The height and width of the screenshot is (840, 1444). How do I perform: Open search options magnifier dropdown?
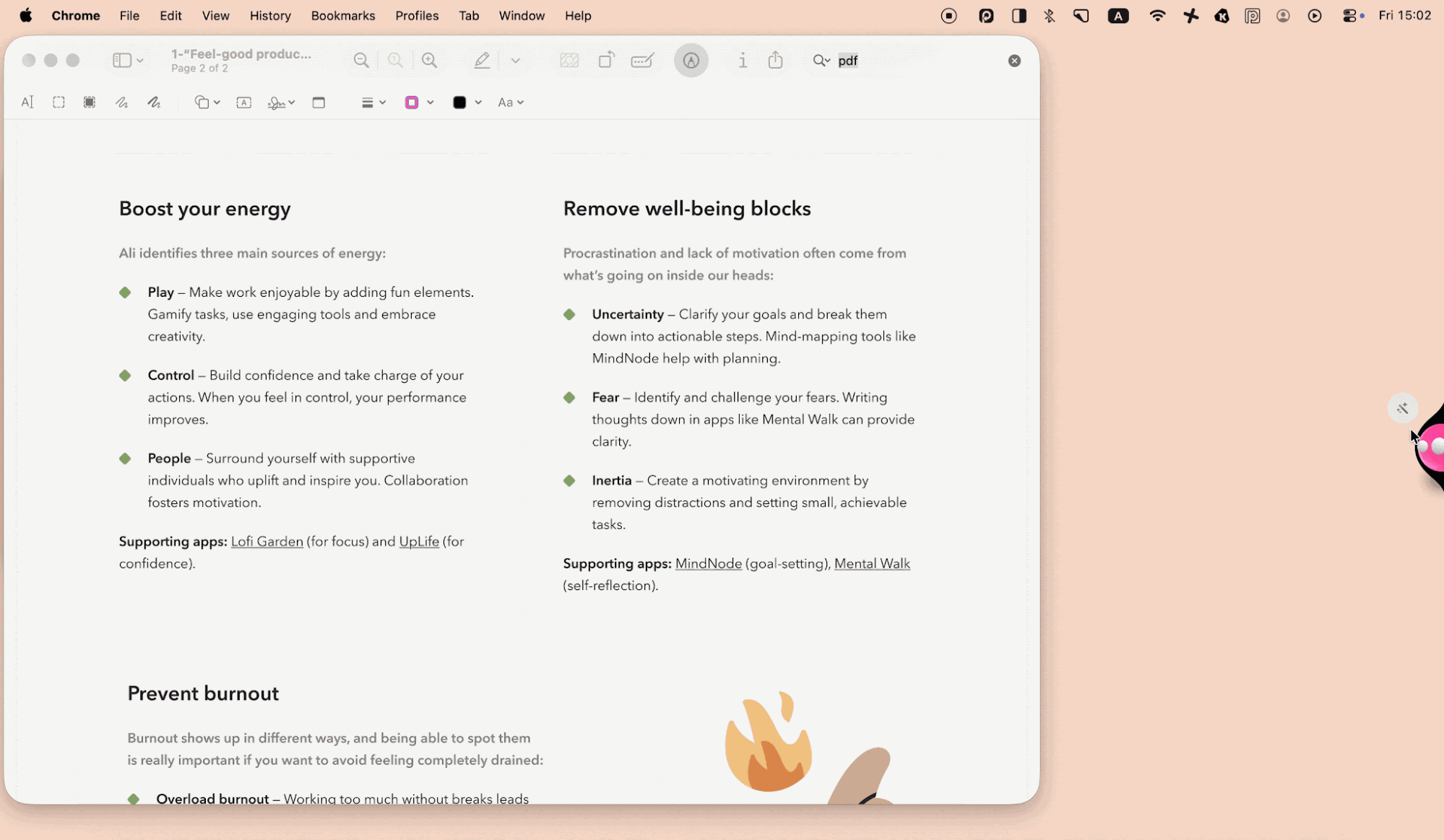[x=821, y=61]
